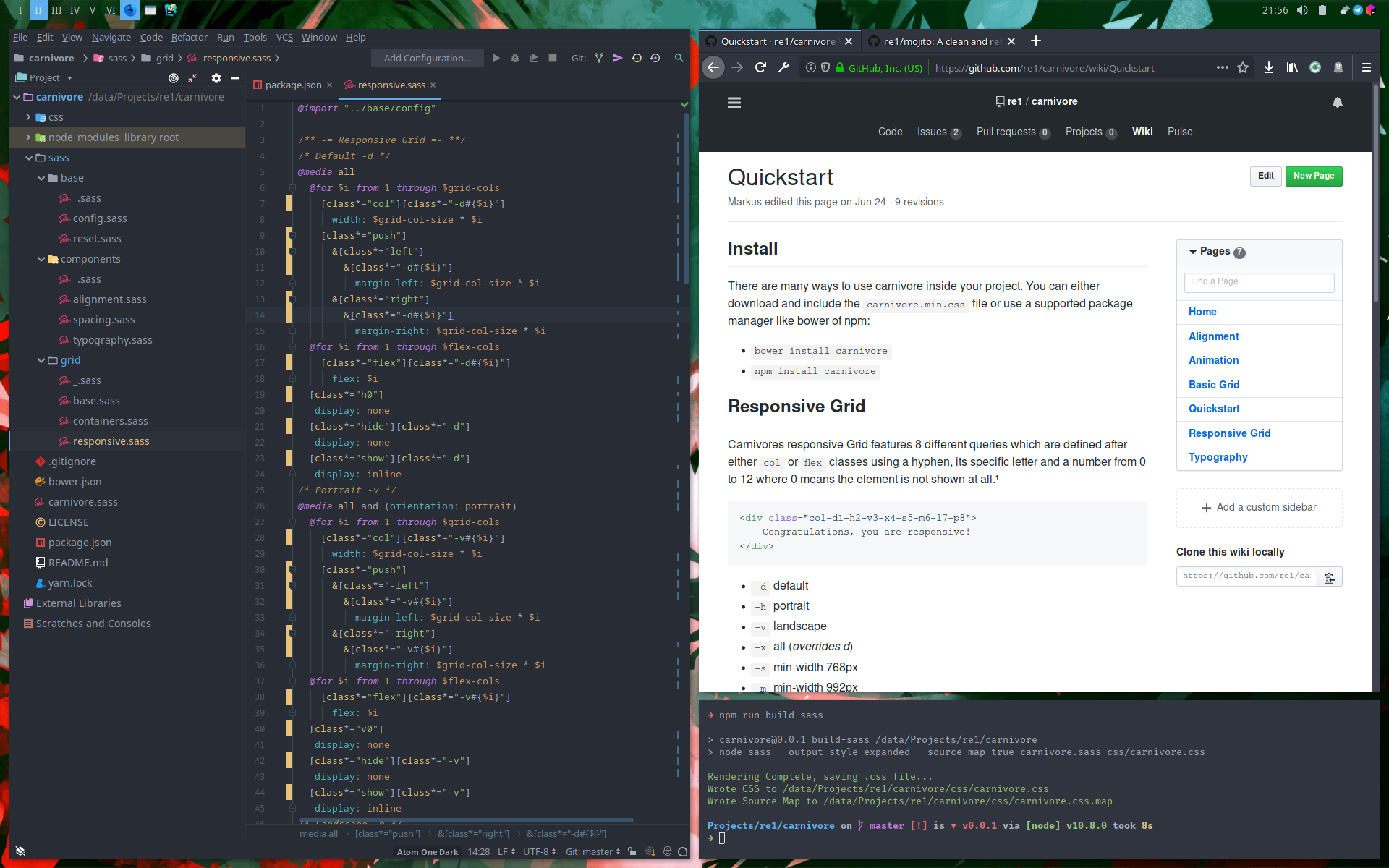The height and width of the screenshot is (868, 1389).
Task: Click the Git update project branch icon
Action: 599,58
